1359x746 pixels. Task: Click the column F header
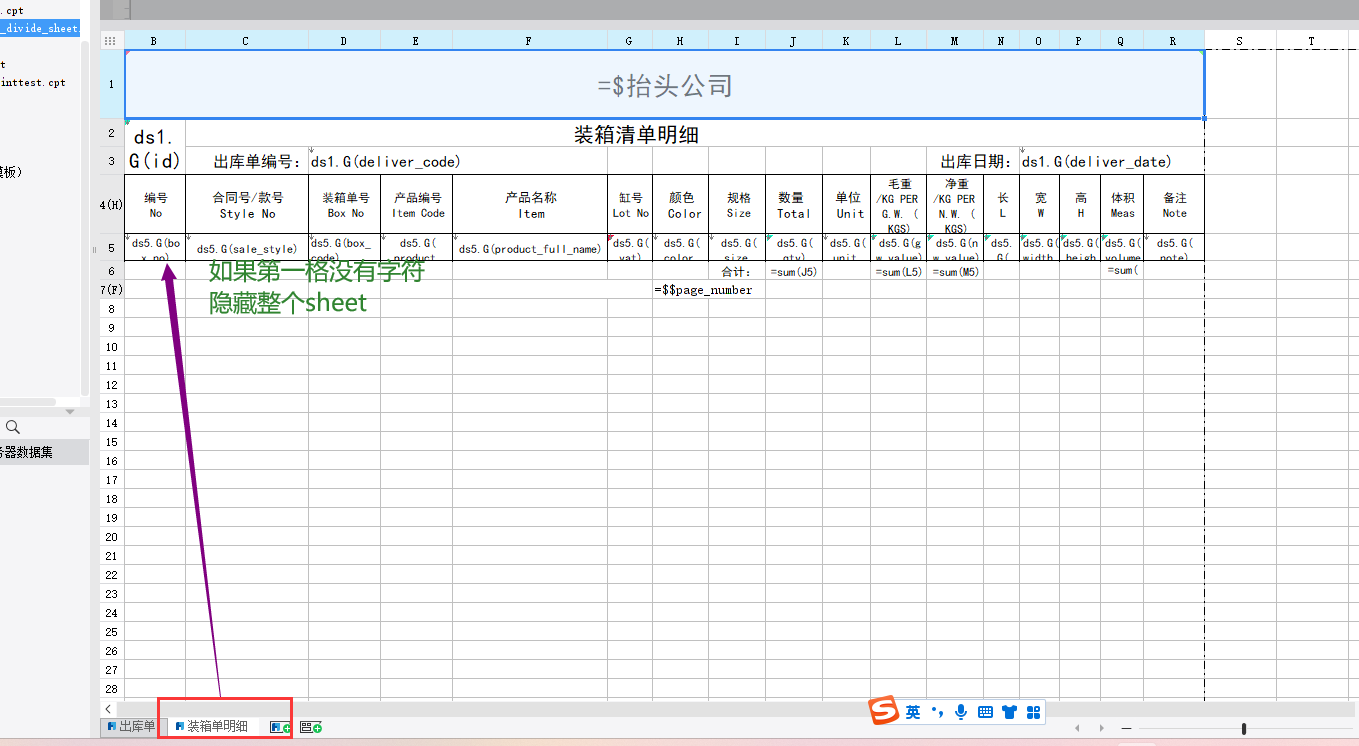click(x=529, y=41)
